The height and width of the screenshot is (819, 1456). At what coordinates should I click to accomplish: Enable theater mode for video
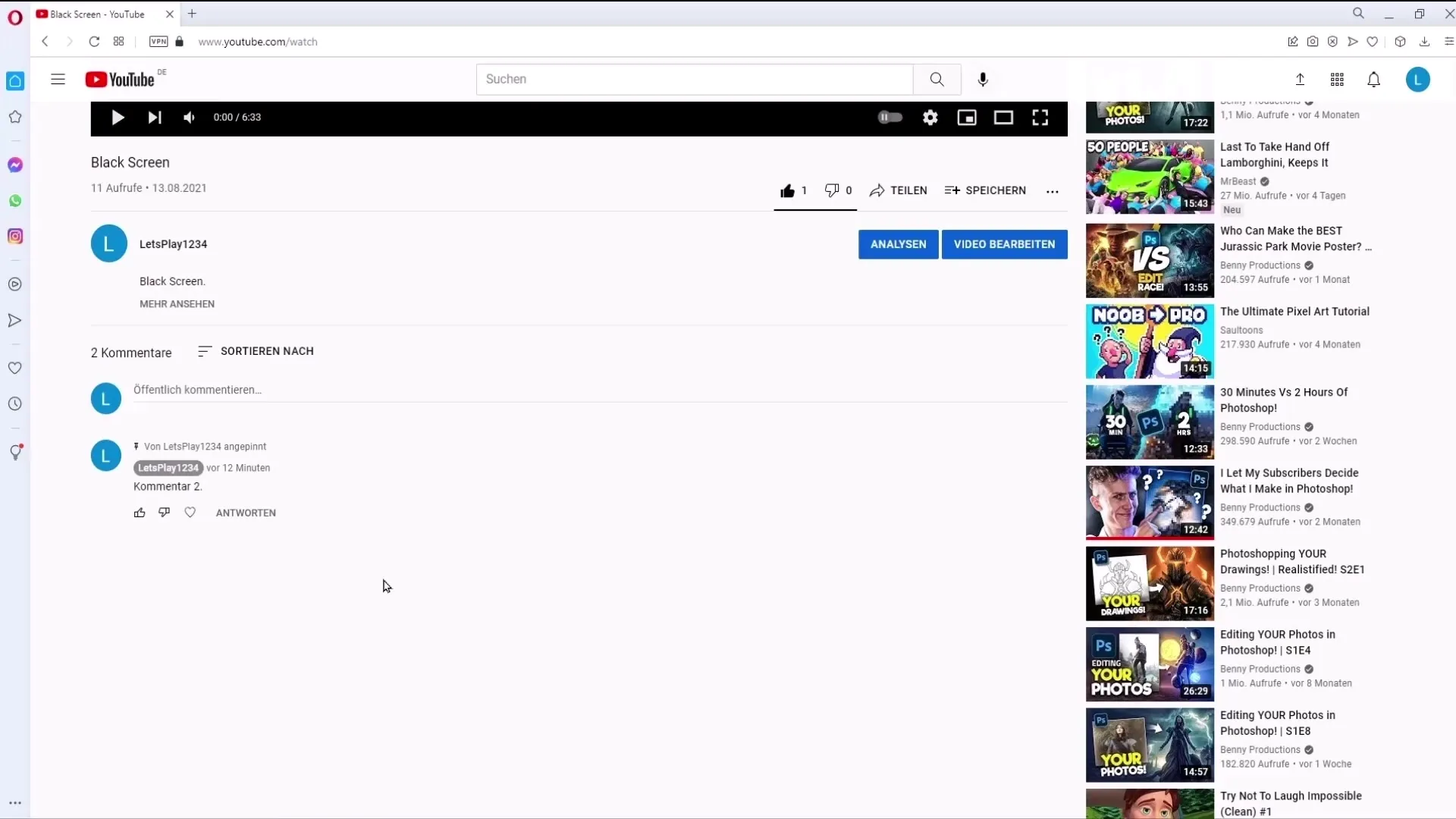pyautogui.click(x=1003, y=117)
